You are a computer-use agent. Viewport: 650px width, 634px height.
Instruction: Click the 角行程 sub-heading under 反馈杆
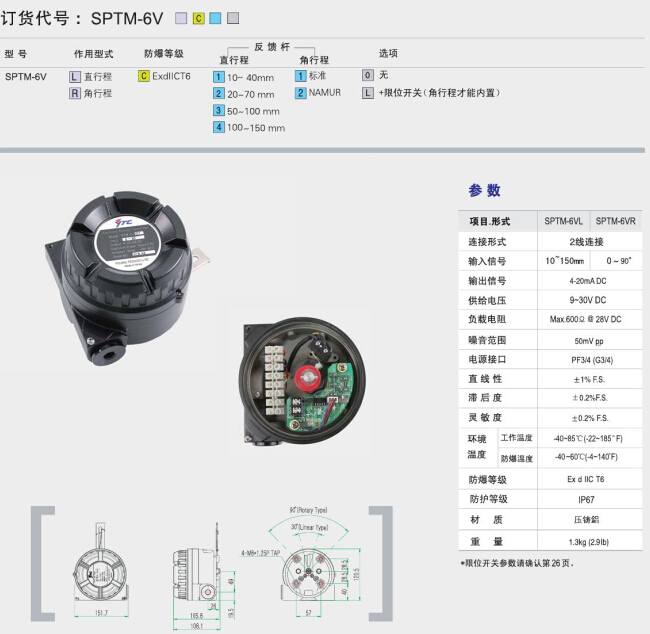click(314, 60)
